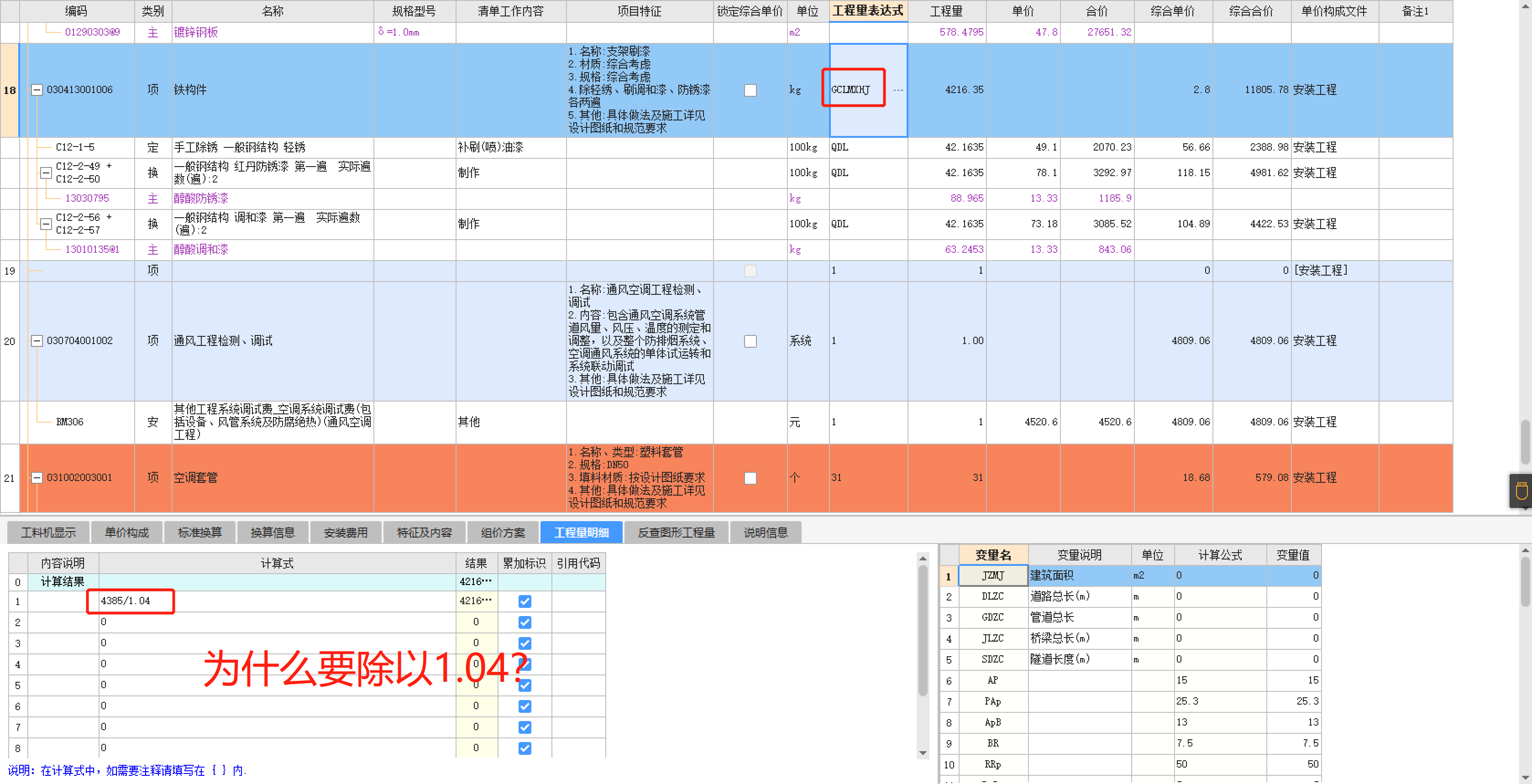Edit the formula cell 4385/1.04
This screenshot has width=1532, height=784.
point(277,601)
